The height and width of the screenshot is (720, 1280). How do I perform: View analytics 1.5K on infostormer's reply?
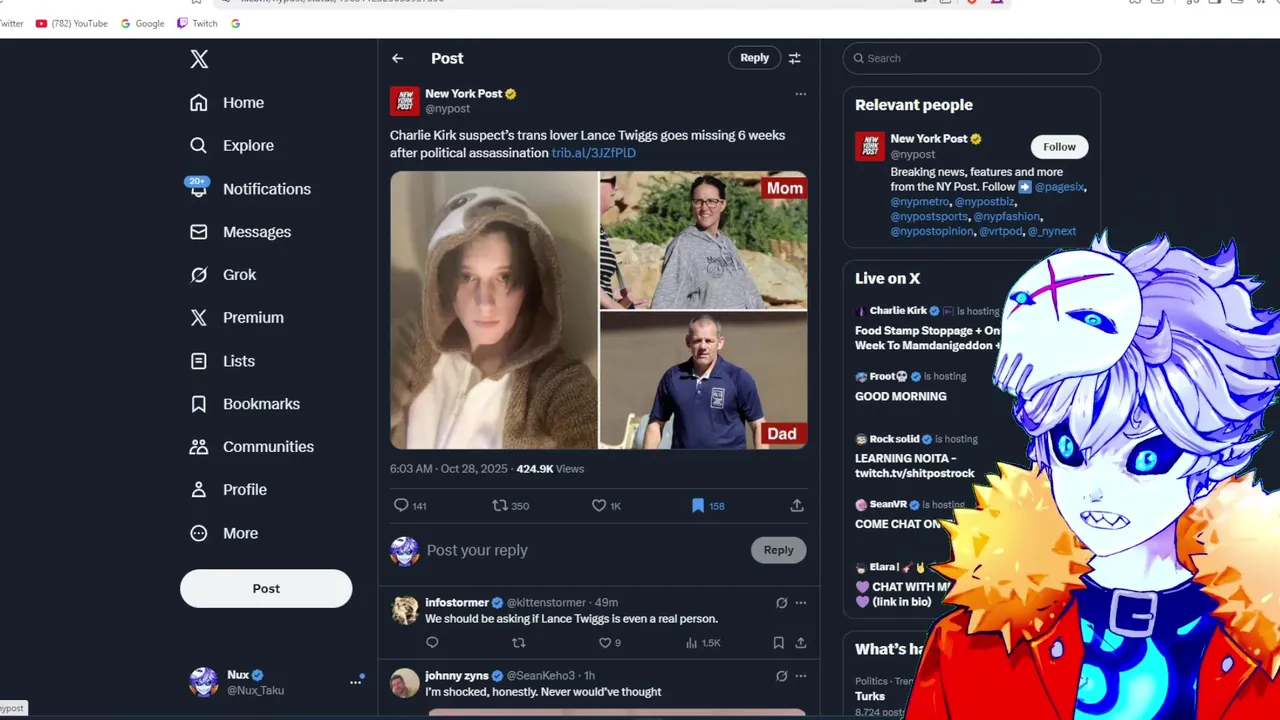pos(703,643)
